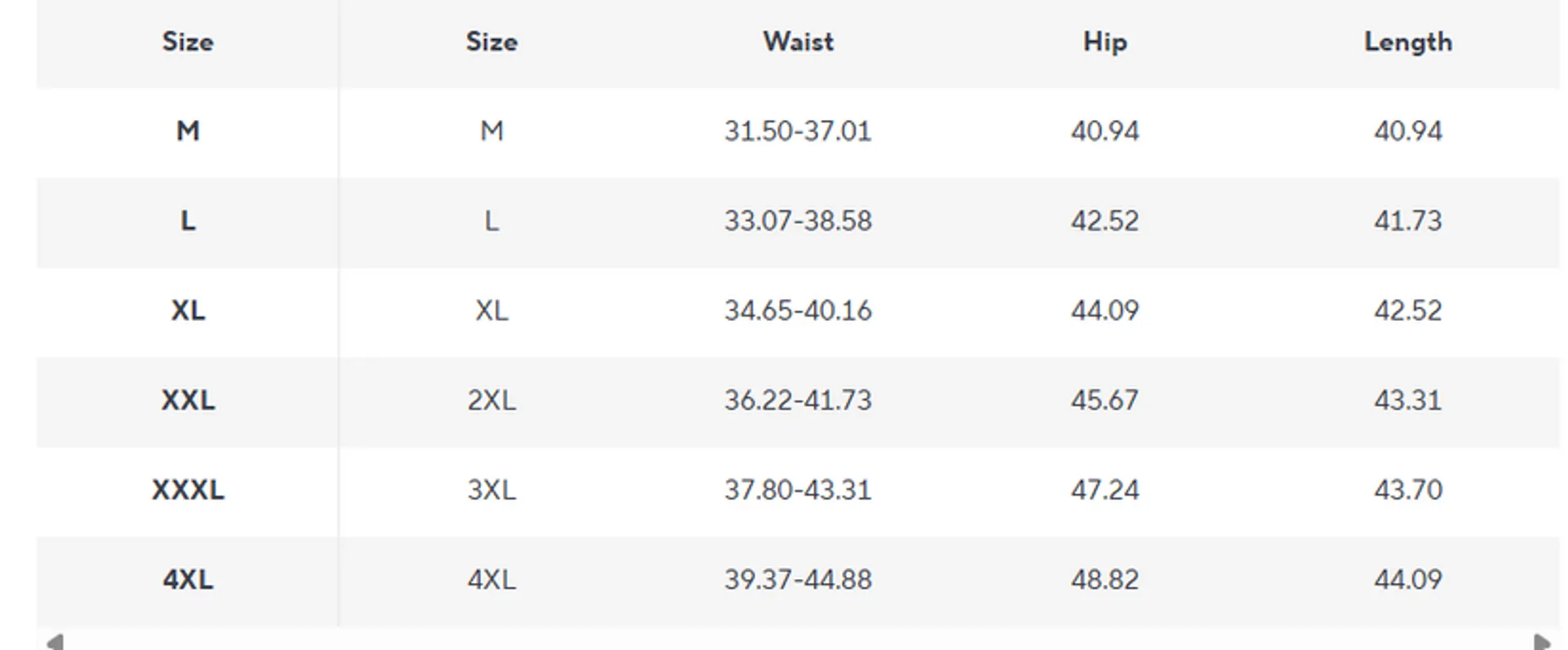The height and width of the screenshot is (650, 1568).
Task: Select waist range 37.80-43.31
Action: point(798,490)
